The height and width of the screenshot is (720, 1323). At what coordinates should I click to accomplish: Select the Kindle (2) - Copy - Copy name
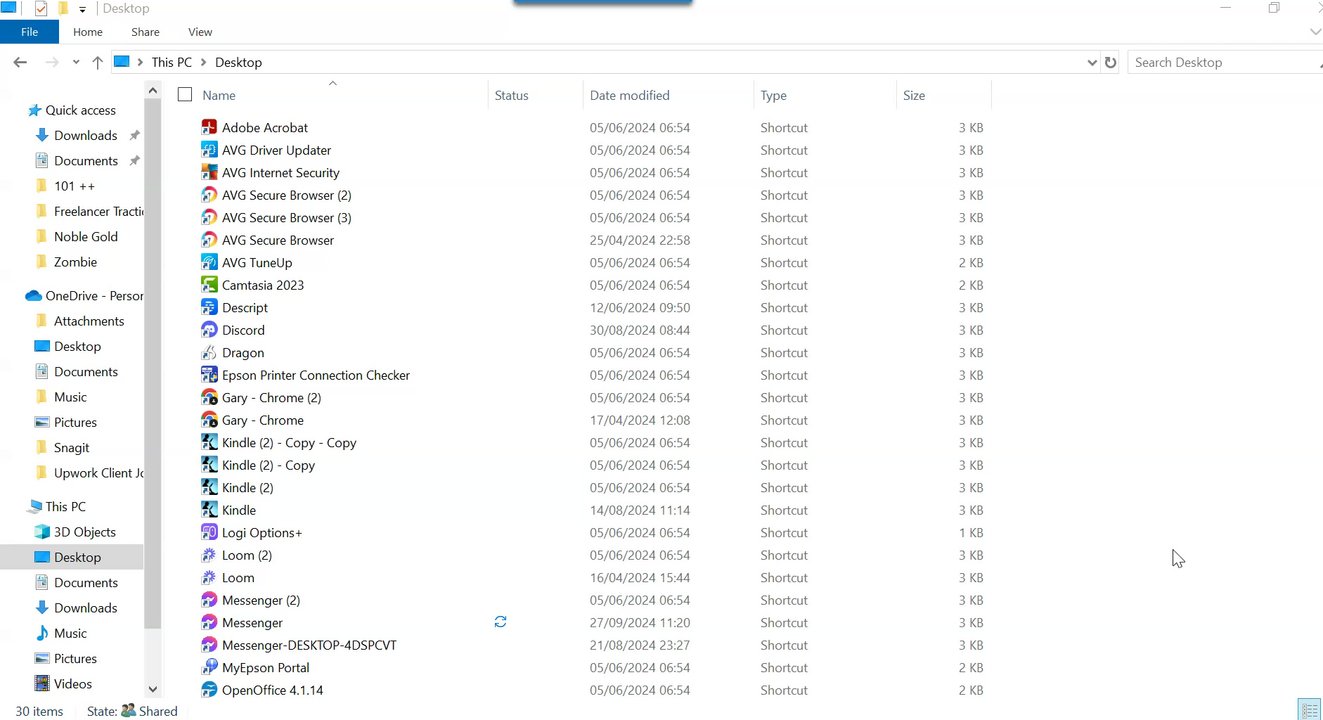289,442
